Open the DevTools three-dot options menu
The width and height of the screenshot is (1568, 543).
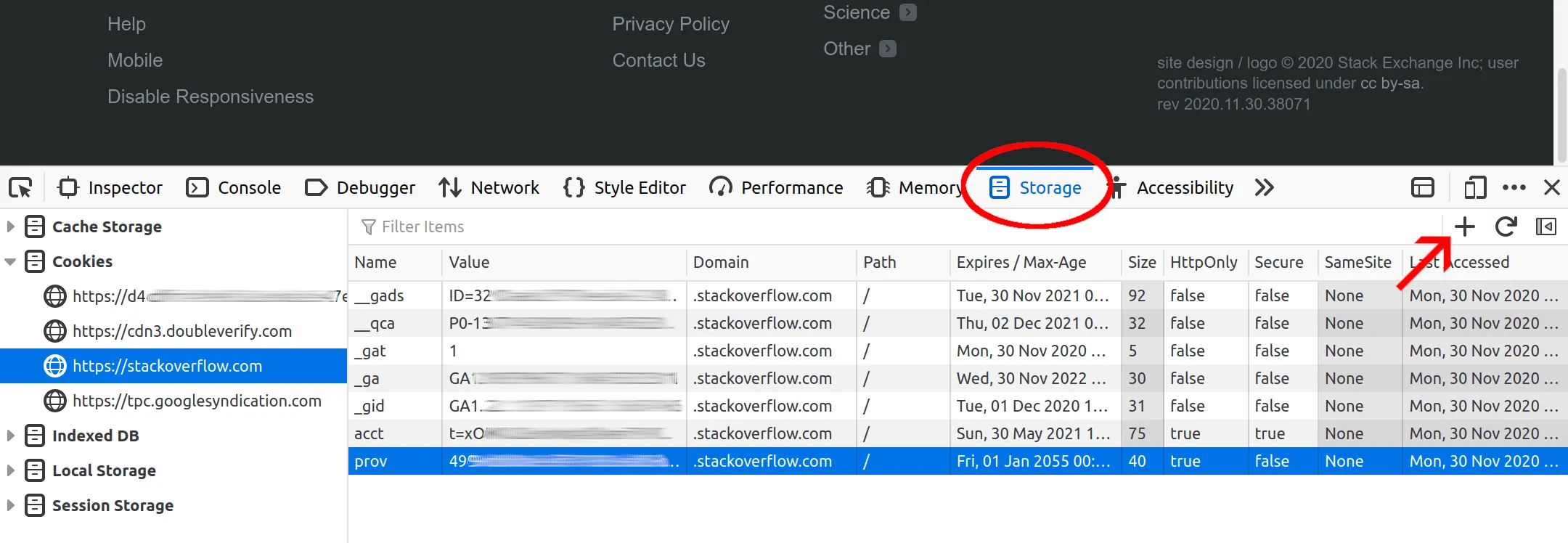[x=1514, y=188]
